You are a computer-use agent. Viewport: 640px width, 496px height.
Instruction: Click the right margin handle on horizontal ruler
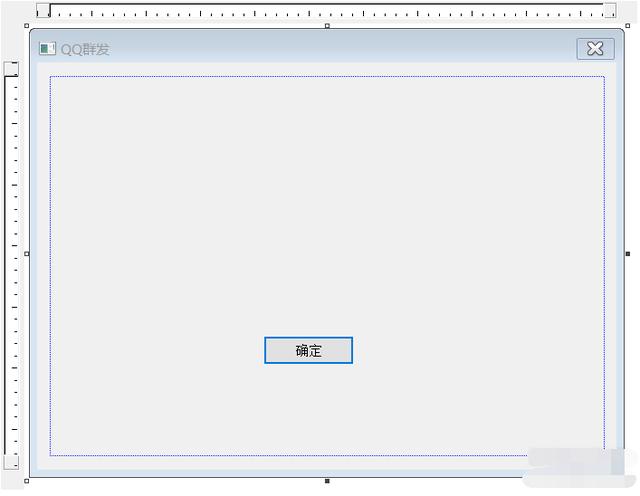(610, 10)
